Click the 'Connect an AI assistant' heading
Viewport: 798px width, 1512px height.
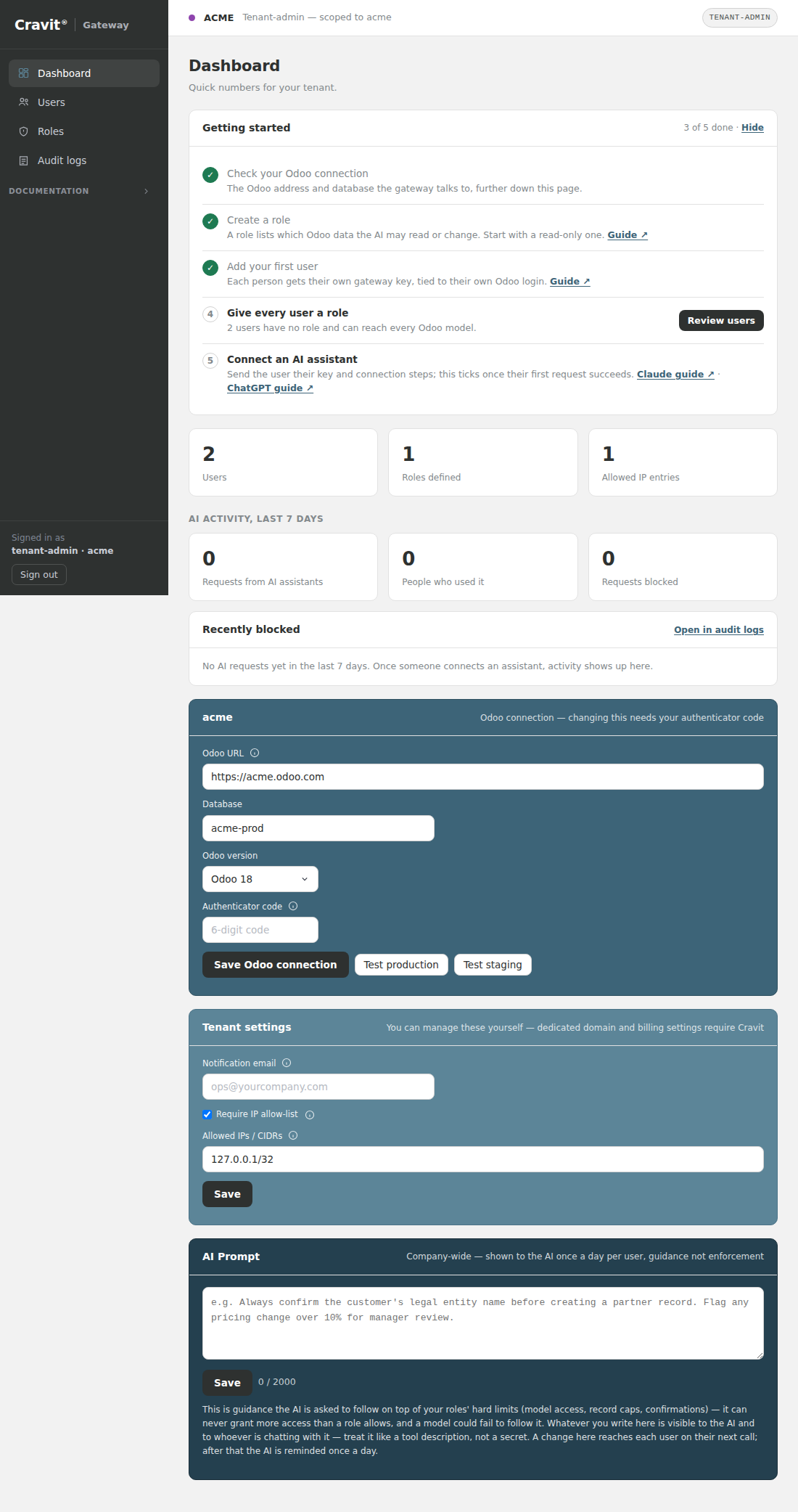tap(292, 359)
